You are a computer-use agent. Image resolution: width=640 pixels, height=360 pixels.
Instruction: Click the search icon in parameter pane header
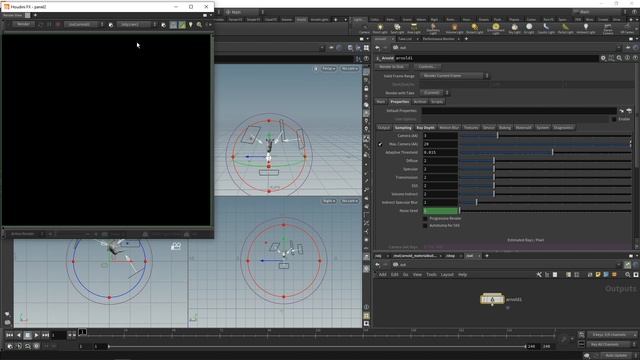click(619, 58)
